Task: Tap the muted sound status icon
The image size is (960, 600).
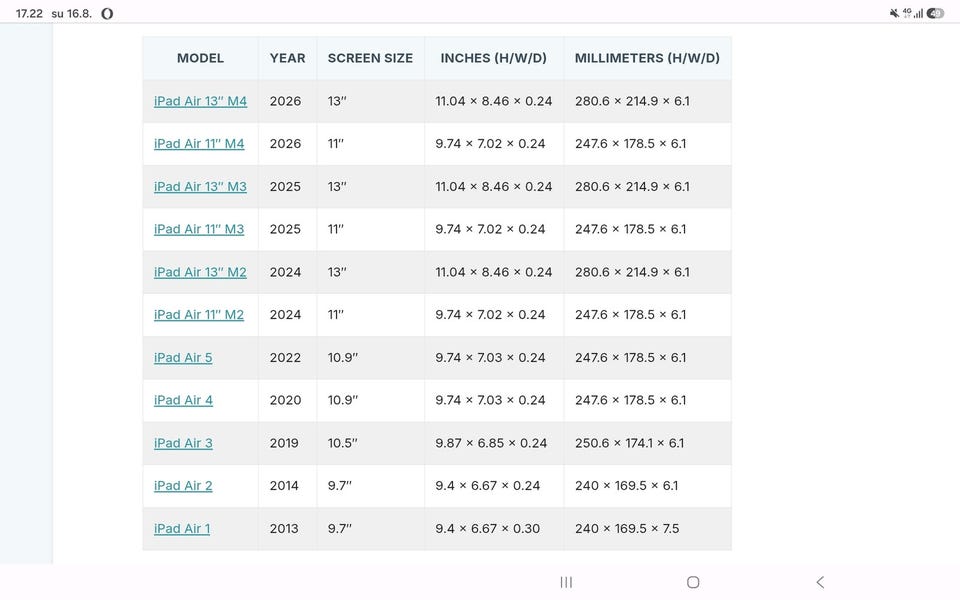Action: click(894, 13)
